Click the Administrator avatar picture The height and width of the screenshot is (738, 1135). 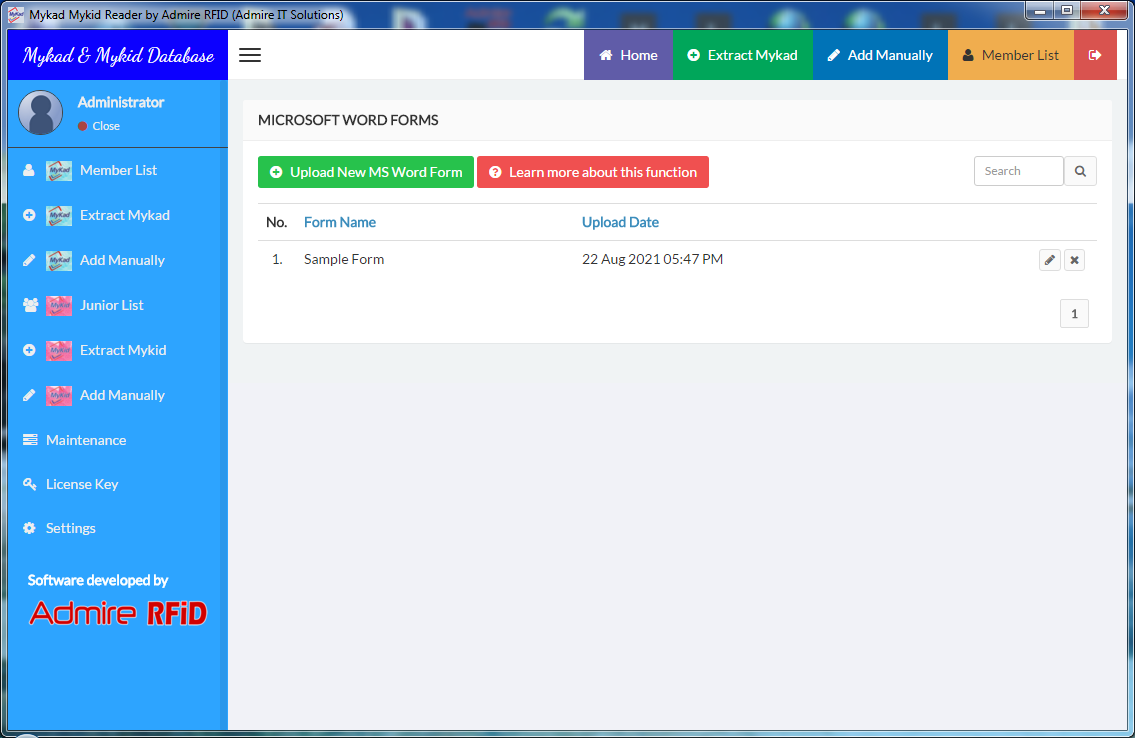pyautogui.click(x=41, y=113)
